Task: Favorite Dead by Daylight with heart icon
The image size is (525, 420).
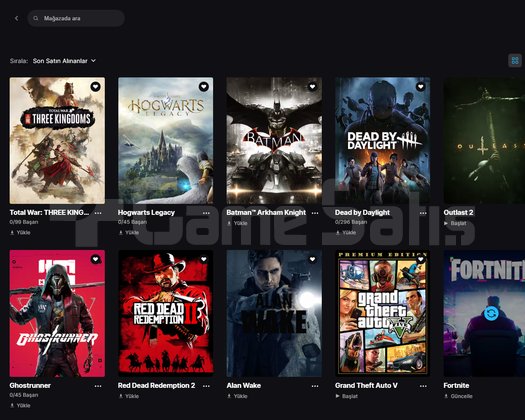Action: click(421, 87)
